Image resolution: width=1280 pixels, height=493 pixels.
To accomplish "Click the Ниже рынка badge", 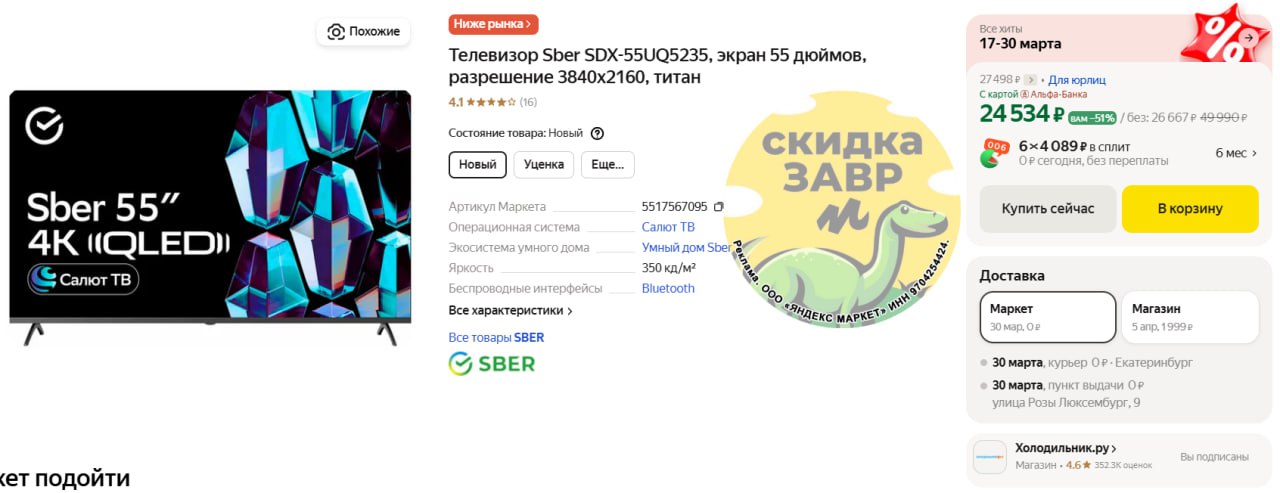I will tap(493, 24).
